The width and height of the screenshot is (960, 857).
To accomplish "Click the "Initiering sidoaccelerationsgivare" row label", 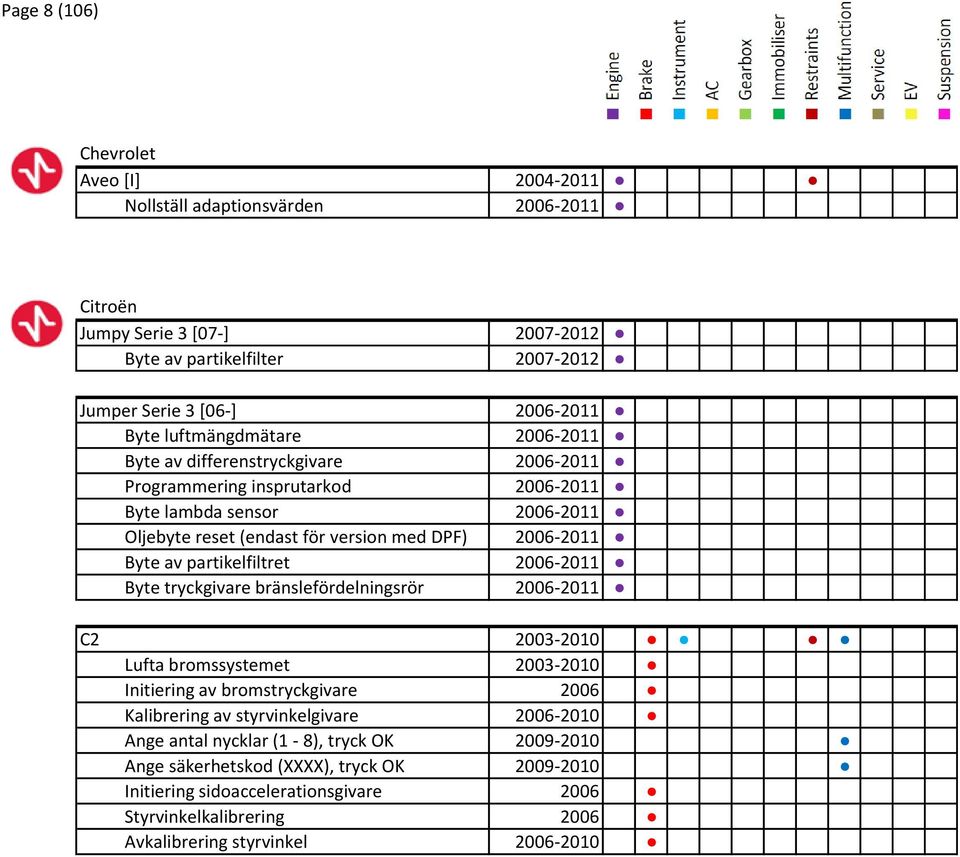I will pos(253,792).
